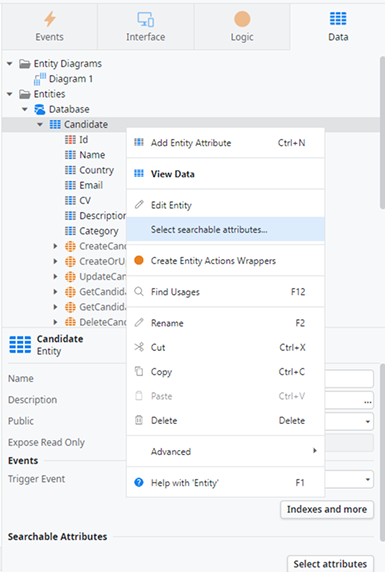The width and height of the screenshot is (385, 572).
Task: Select the Description attribute row
Action: pyautogui.click(x=96, y=216)
